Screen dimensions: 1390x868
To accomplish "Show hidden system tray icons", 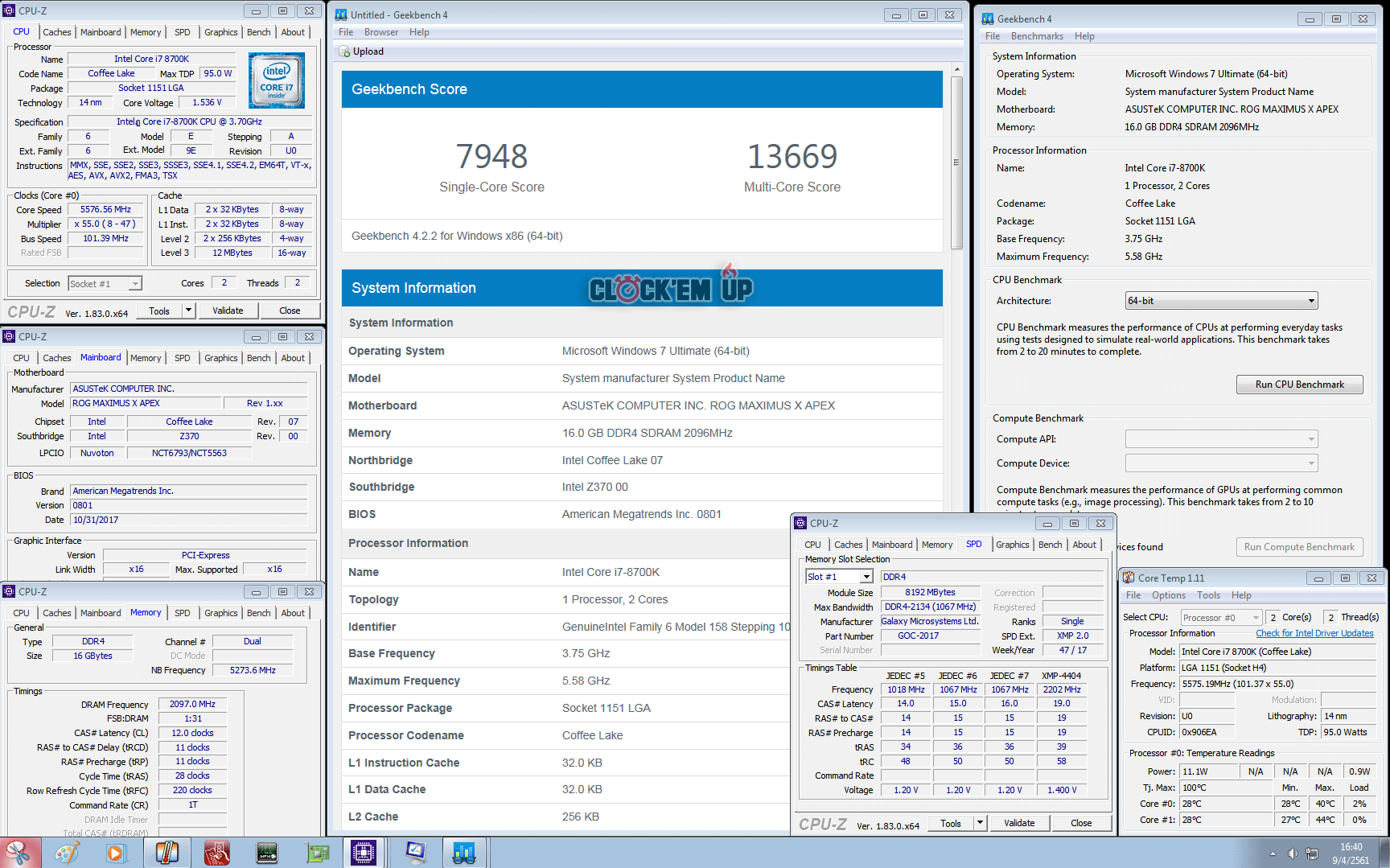I will pyautogui.click(x=1273, y=854).
